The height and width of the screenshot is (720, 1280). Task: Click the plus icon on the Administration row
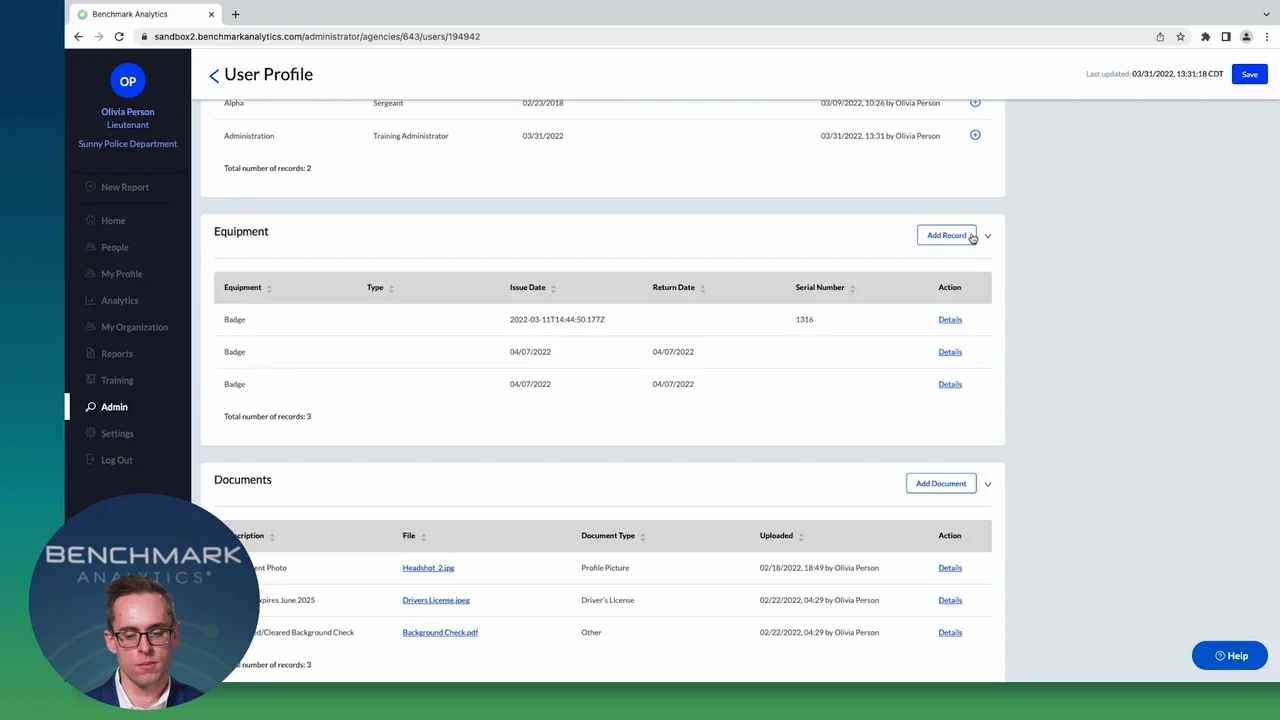click(975, 135)
